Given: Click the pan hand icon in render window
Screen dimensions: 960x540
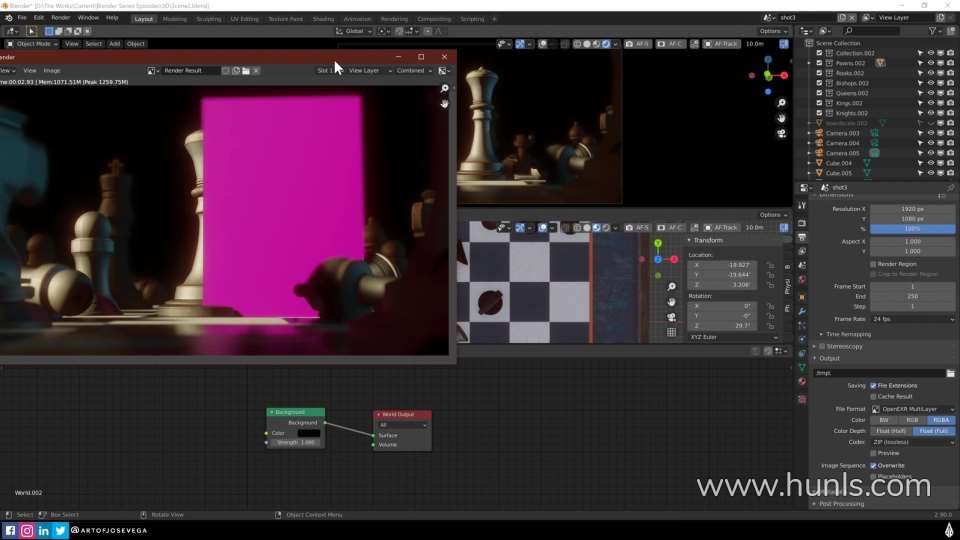Looking at the screenshot, I should (444, 103).
